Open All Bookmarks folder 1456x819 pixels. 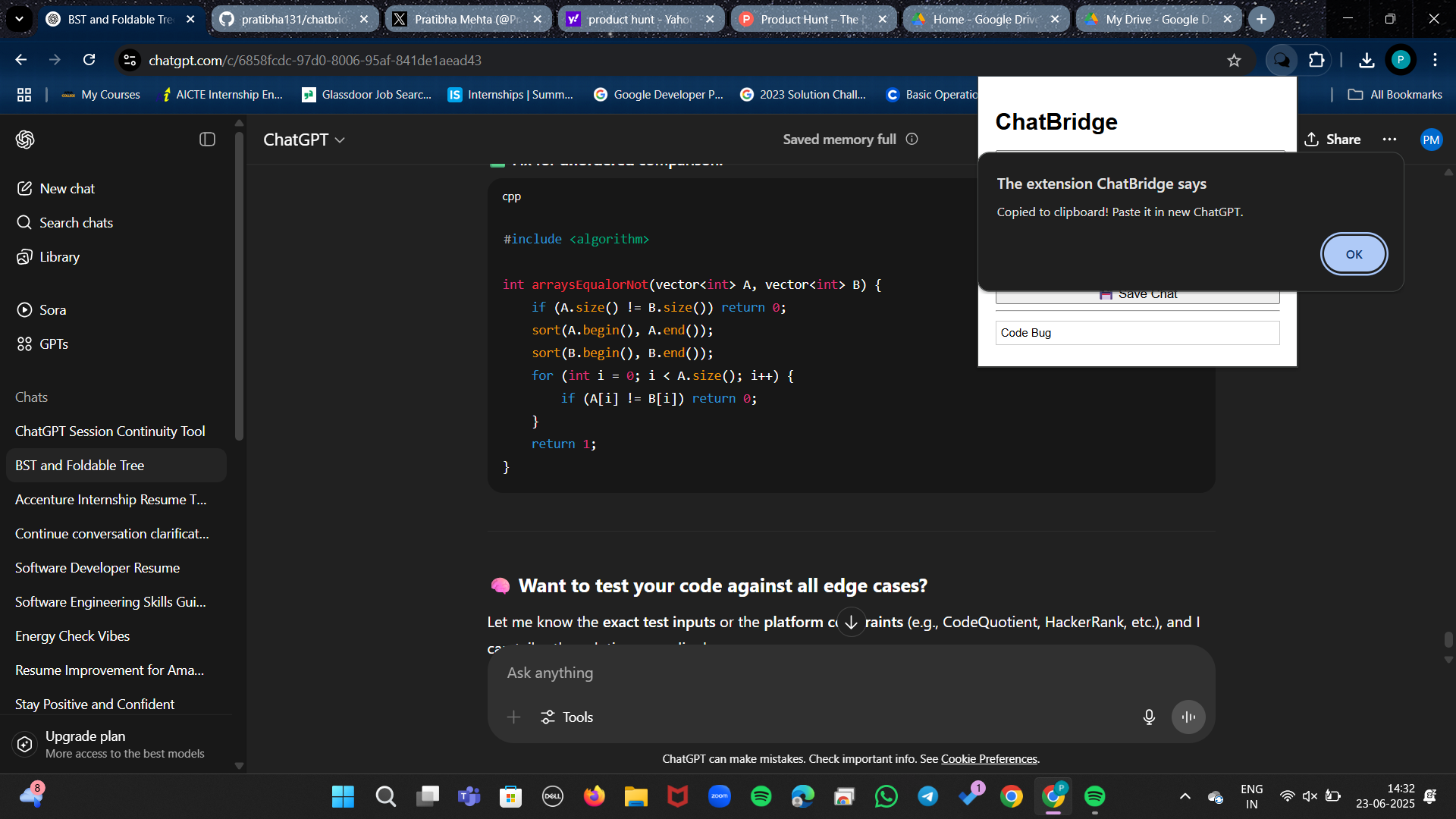tap(1395, 95)
